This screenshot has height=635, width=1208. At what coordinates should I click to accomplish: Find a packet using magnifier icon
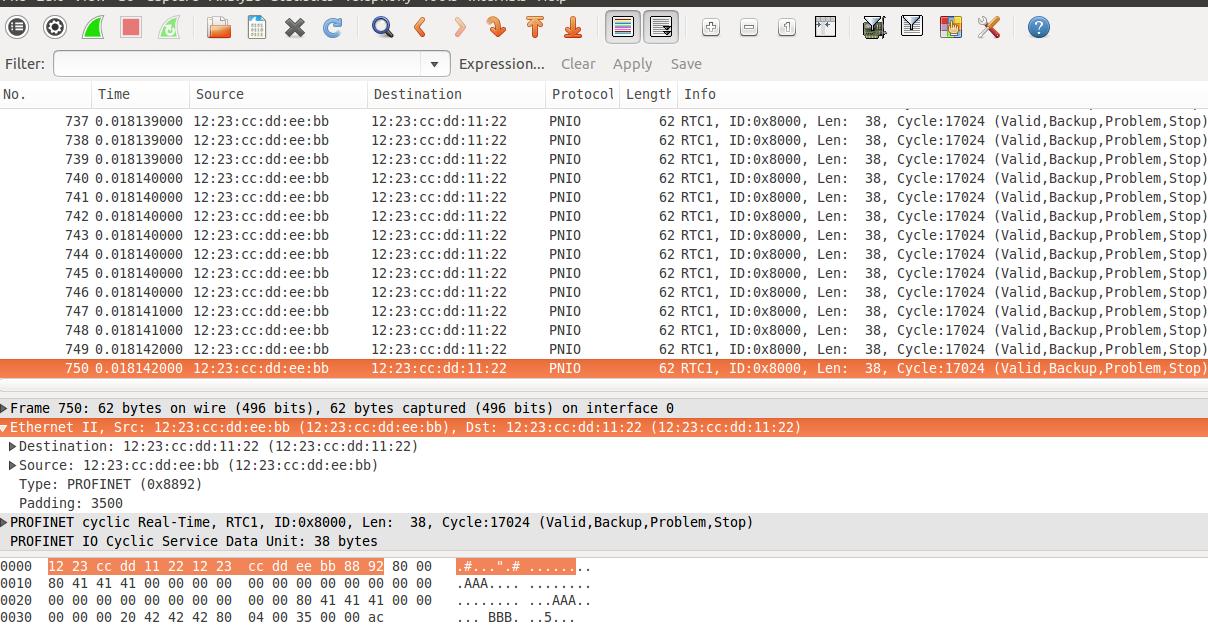382,27
